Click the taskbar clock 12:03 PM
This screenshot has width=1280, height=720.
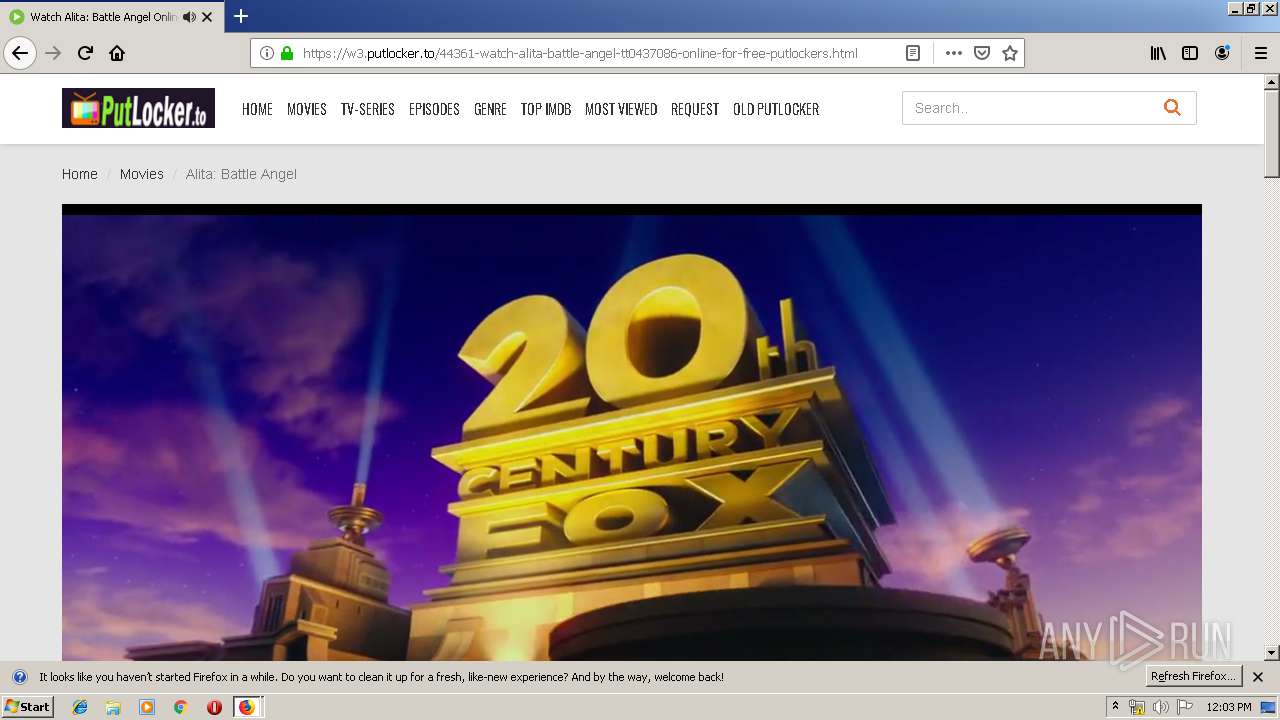click(1229, 707)
